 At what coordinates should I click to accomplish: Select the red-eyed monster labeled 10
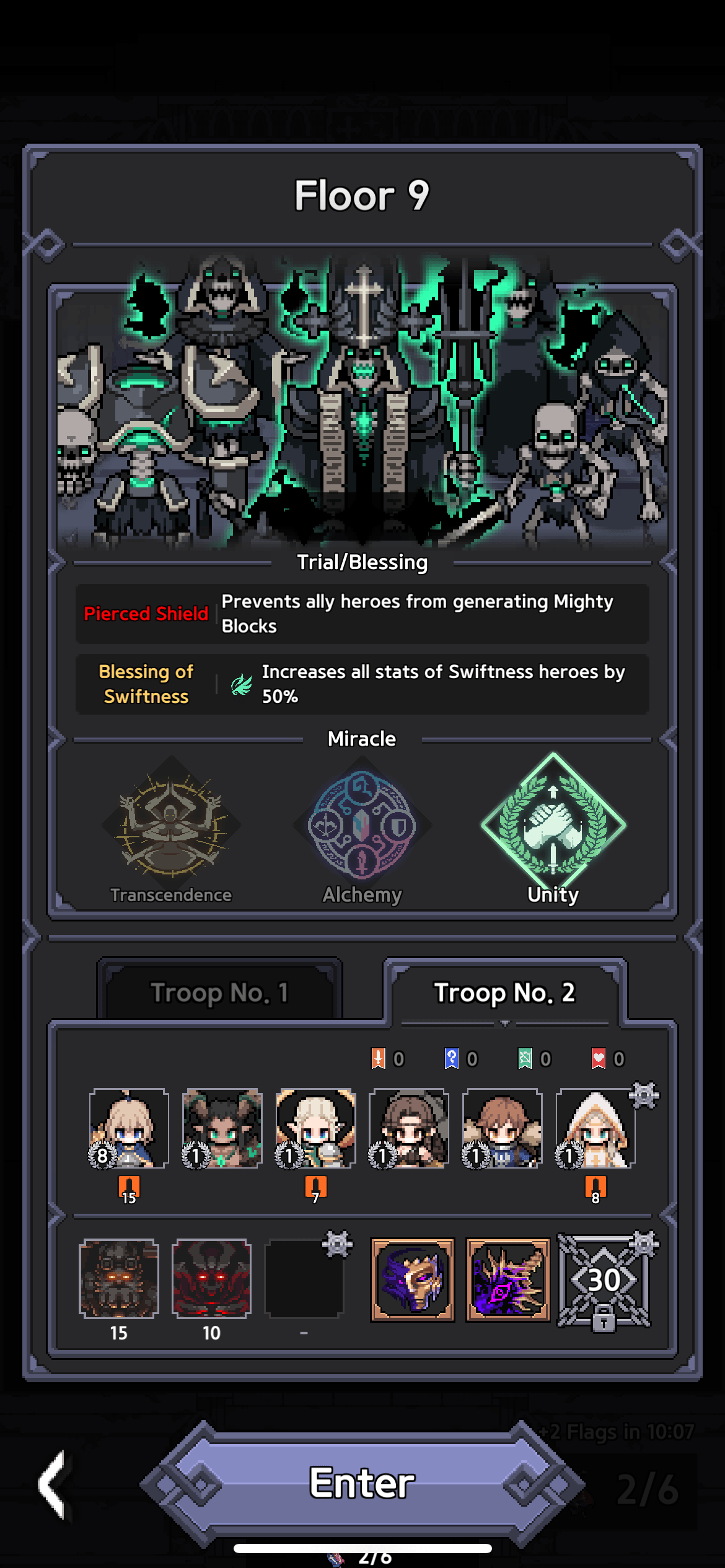click(x=211, y=1278)
